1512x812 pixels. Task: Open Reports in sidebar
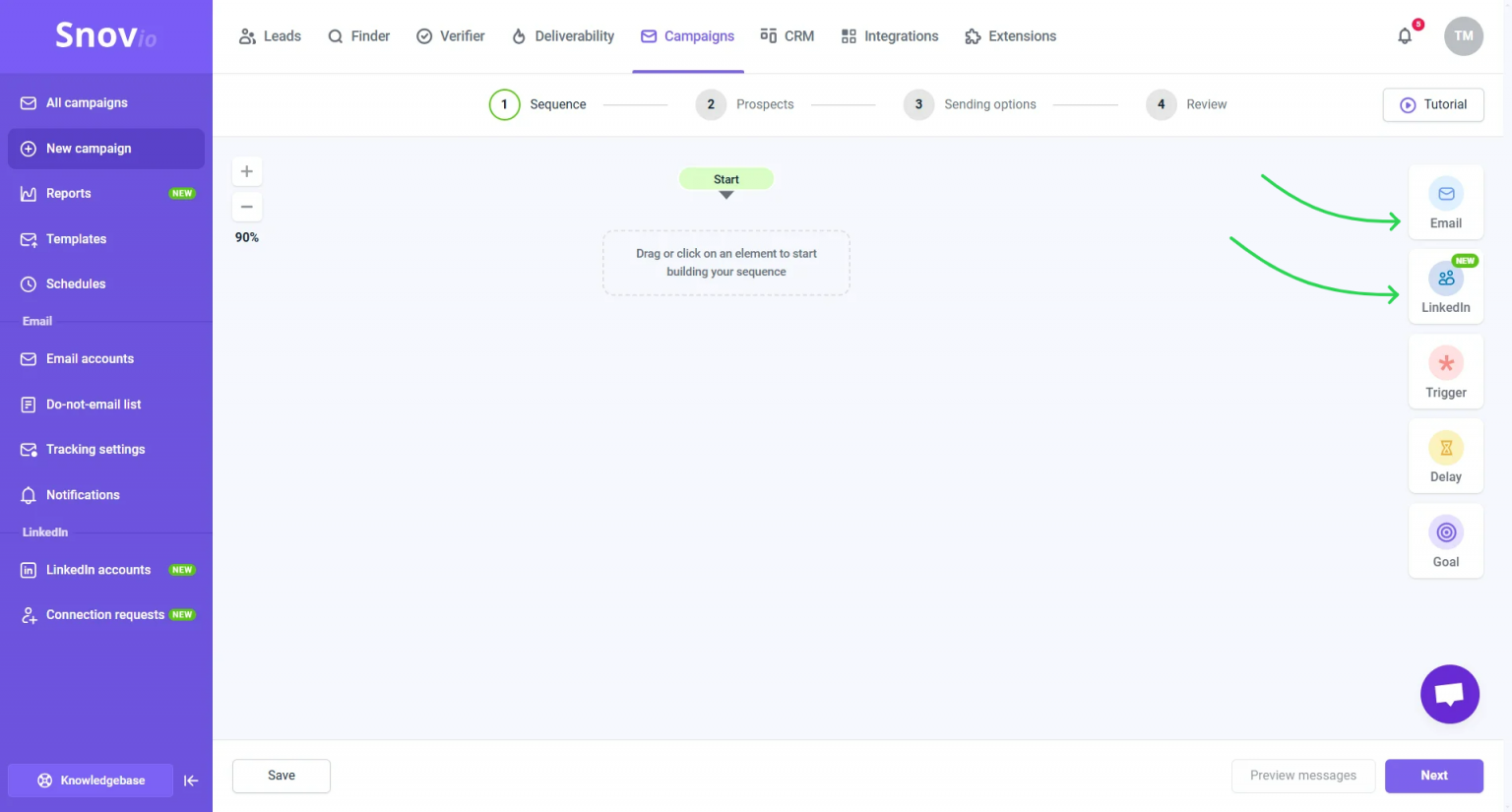point(106,194)
